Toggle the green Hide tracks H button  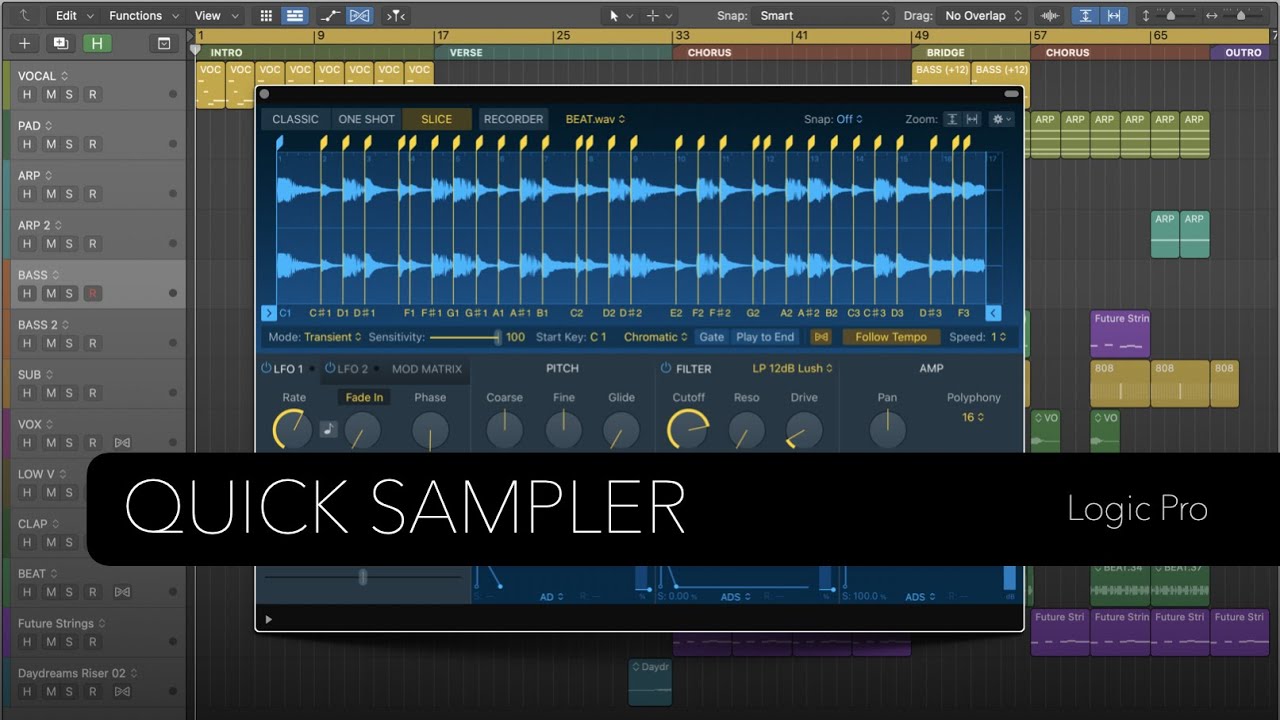[x=97, y=43]
